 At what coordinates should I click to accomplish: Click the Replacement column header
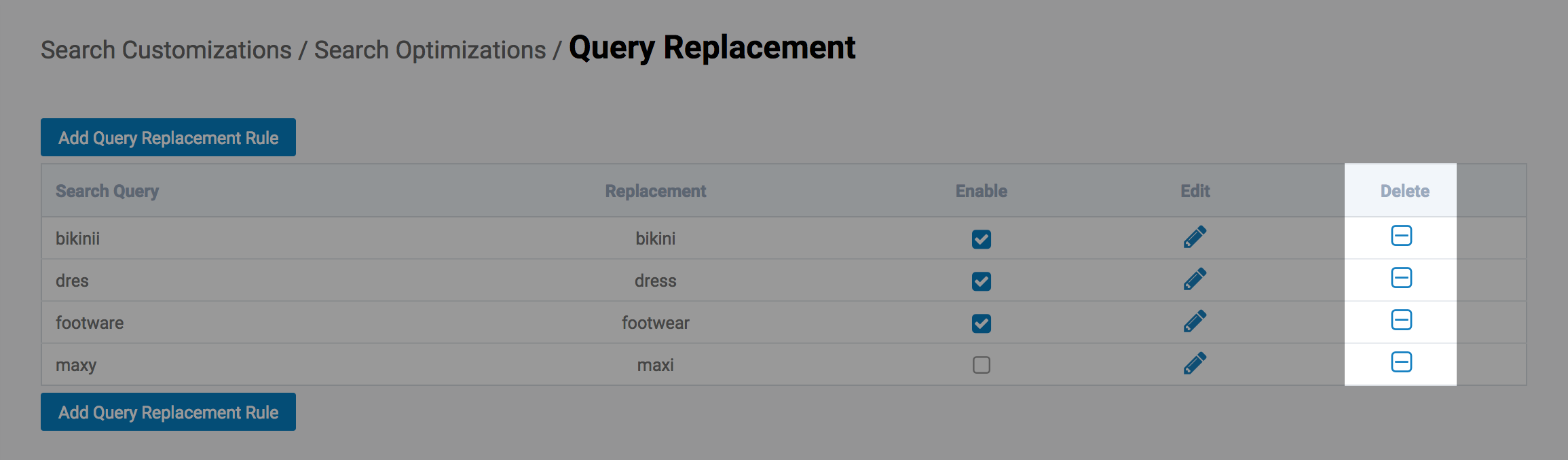click(655, 192)
